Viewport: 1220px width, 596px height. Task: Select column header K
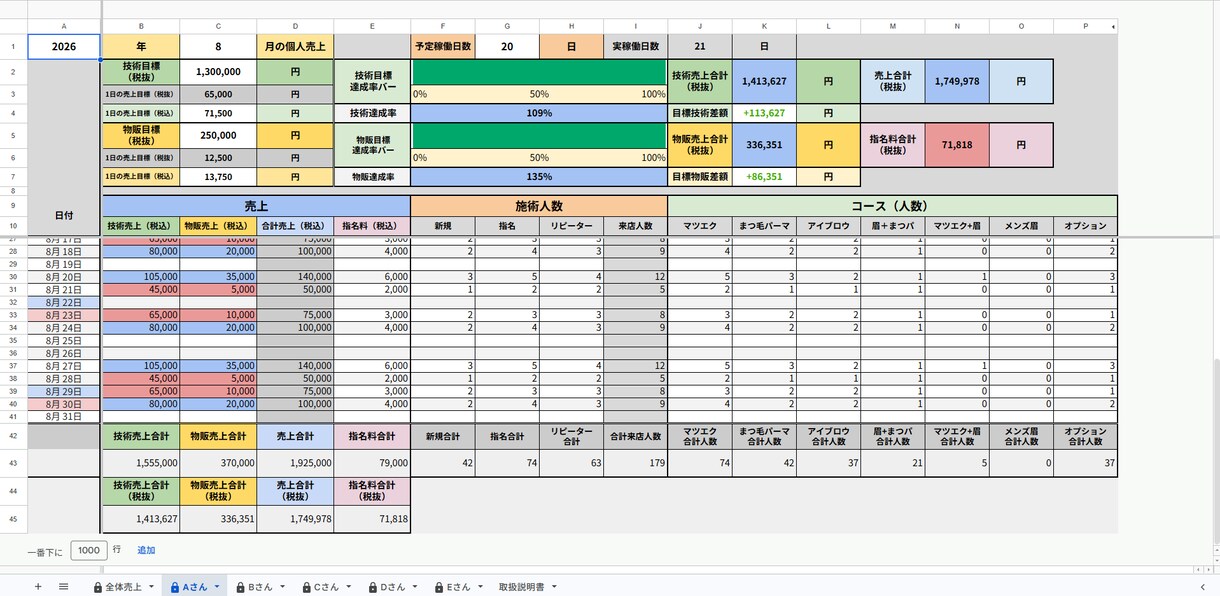tap(764, 25)
